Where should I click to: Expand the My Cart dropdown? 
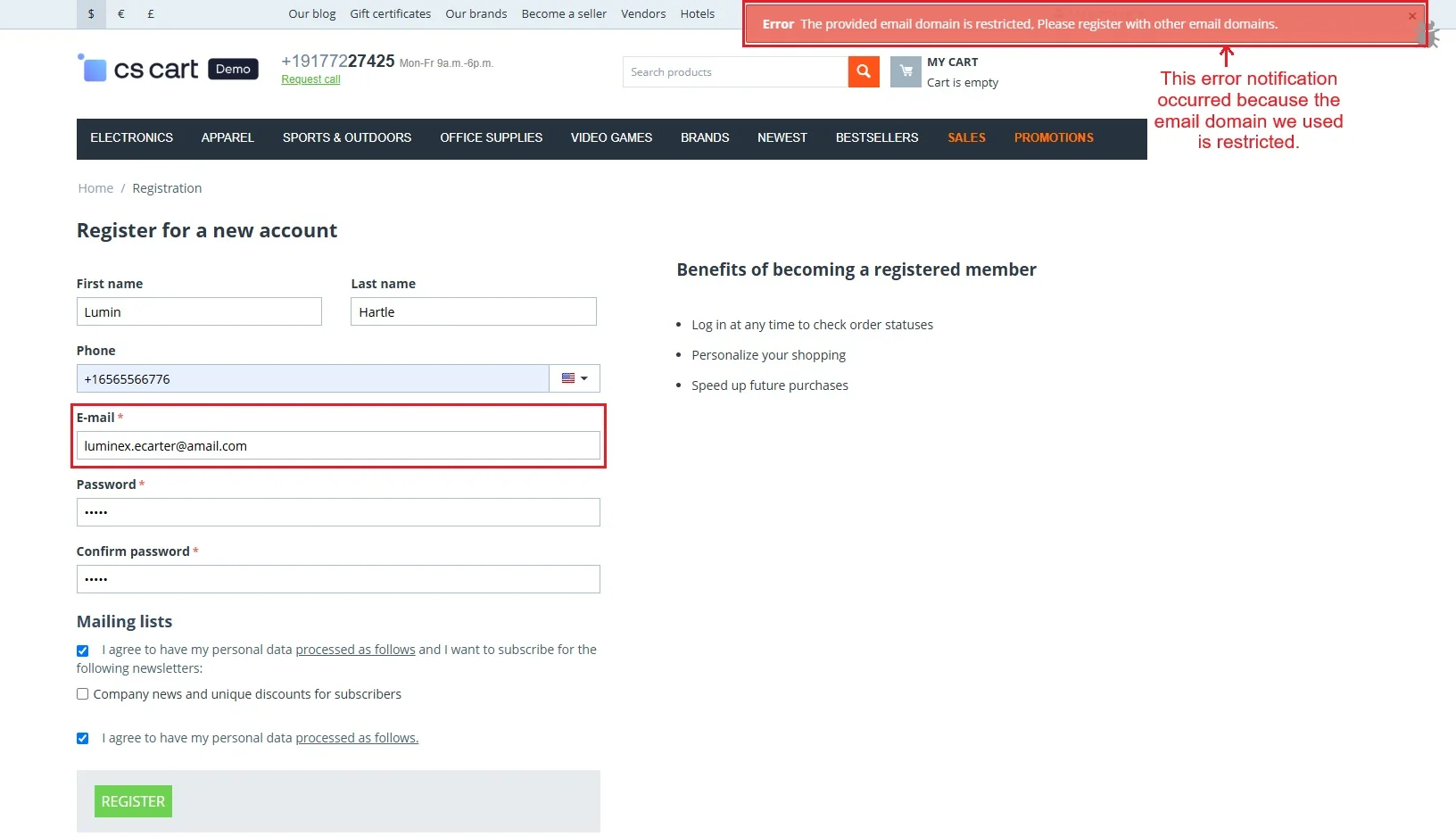click(x=952, y=62)
